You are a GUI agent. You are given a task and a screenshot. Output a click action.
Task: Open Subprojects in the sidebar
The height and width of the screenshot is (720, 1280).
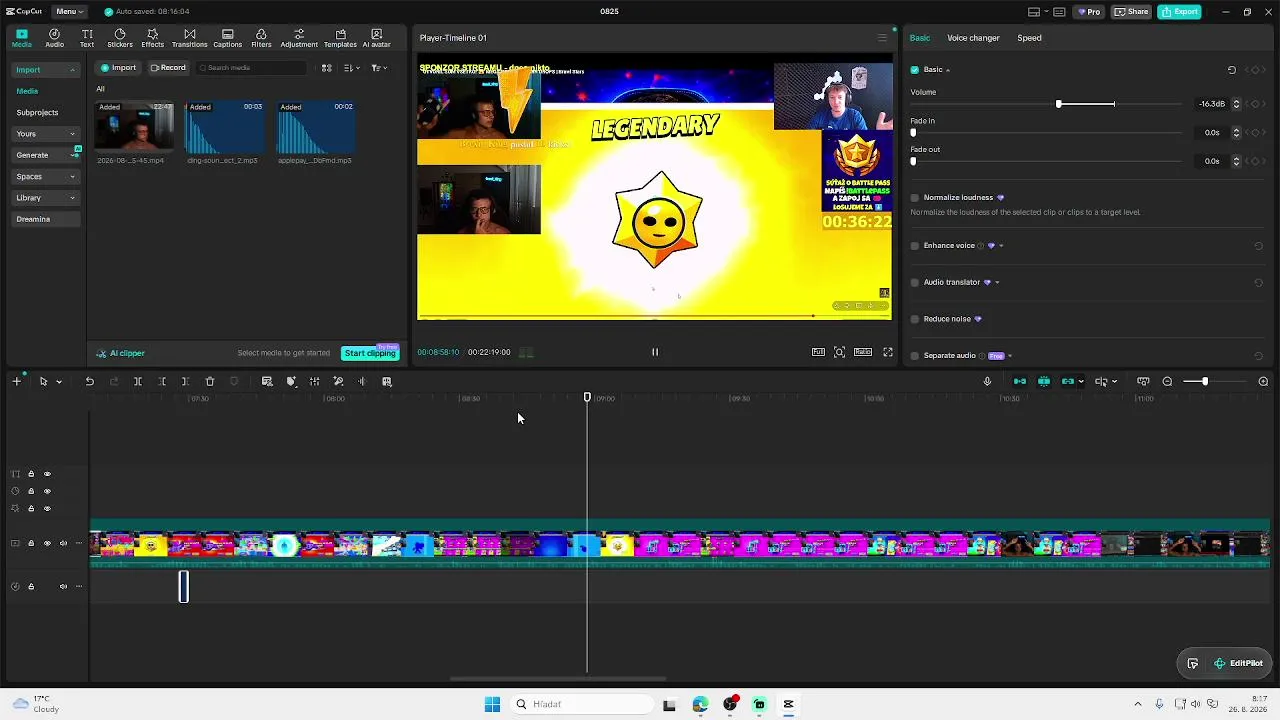(x=37, y=113)
